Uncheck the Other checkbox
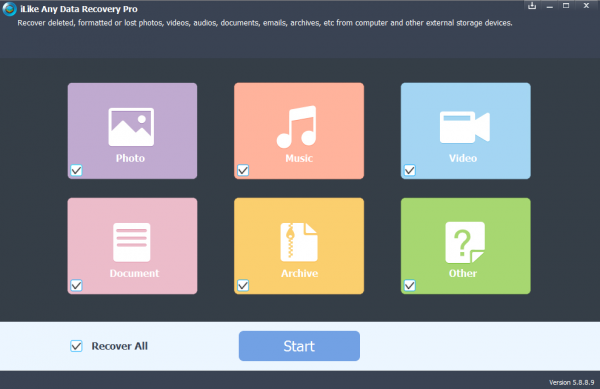The height and width of the screenshot is (389, 600). point(410,285)
